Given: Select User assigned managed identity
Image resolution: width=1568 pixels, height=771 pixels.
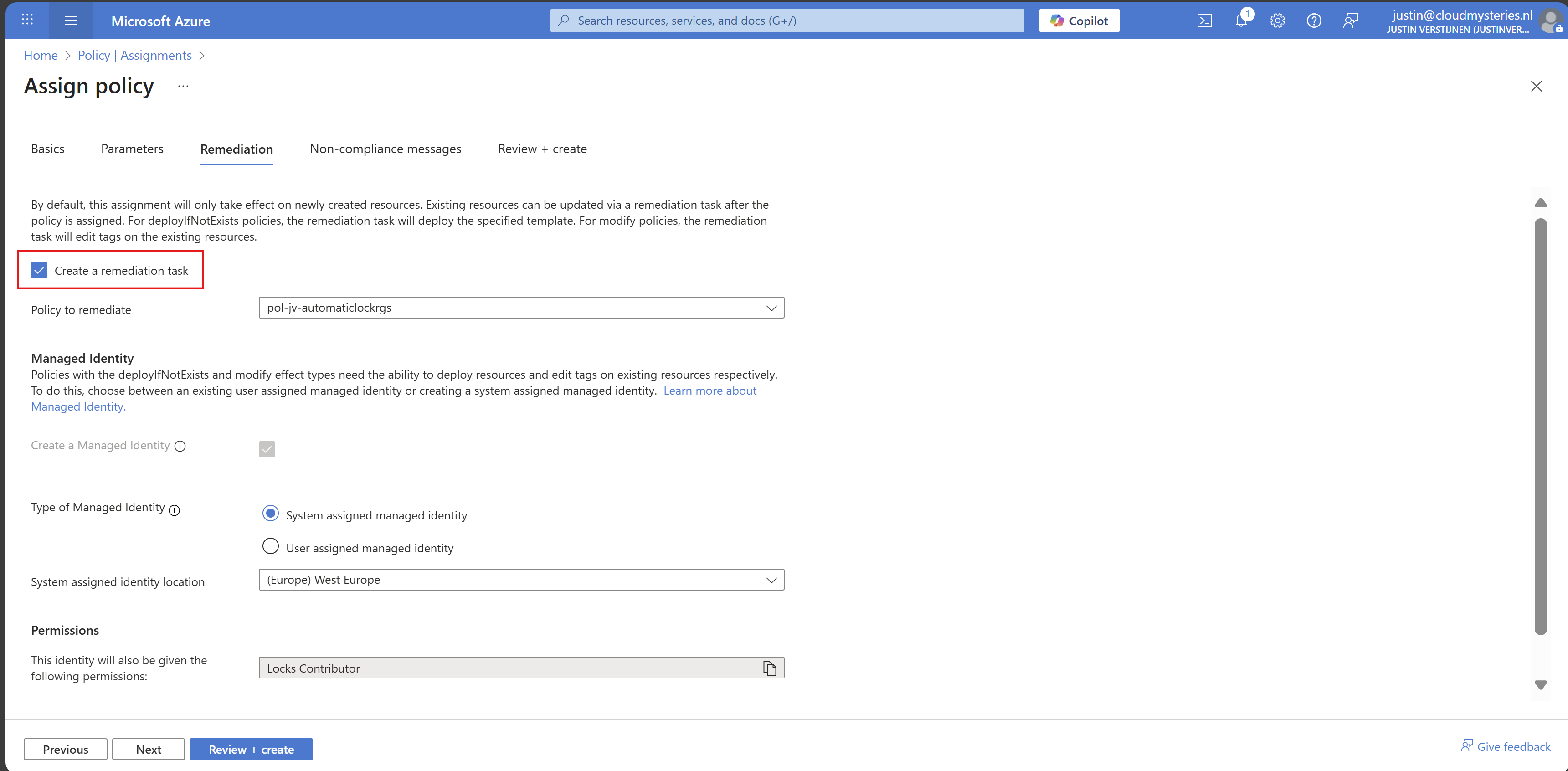Looking at the screenshot, I should (x=270, y=546).
